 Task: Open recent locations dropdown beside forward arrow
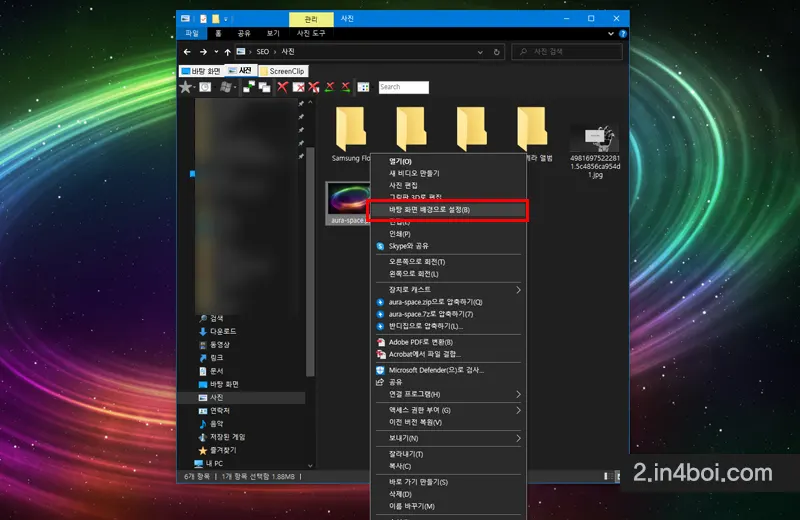[216, 52]
